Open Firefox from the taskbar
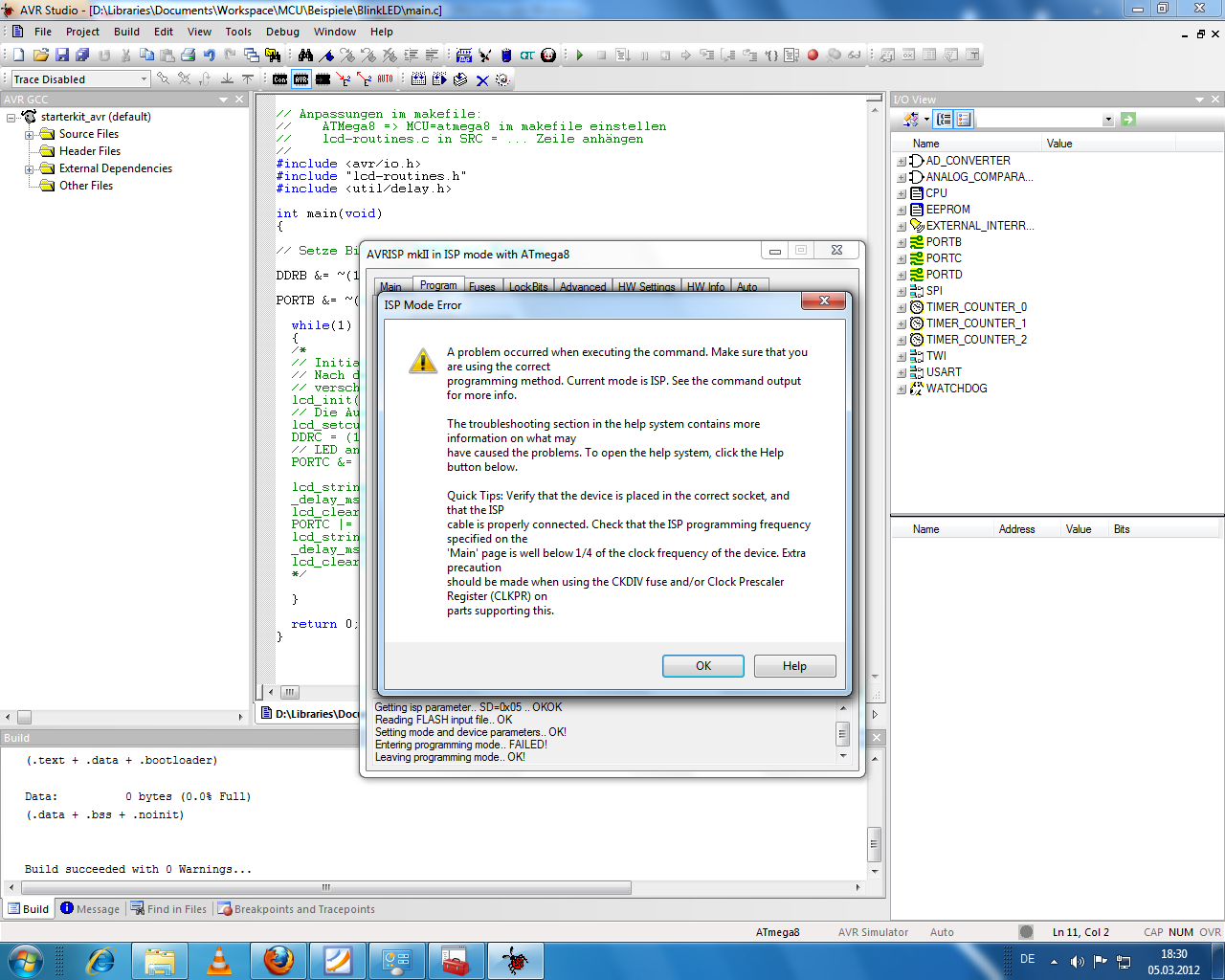Screen dimensions: 1225x980 pyautogui.click(x=278, y=961)
